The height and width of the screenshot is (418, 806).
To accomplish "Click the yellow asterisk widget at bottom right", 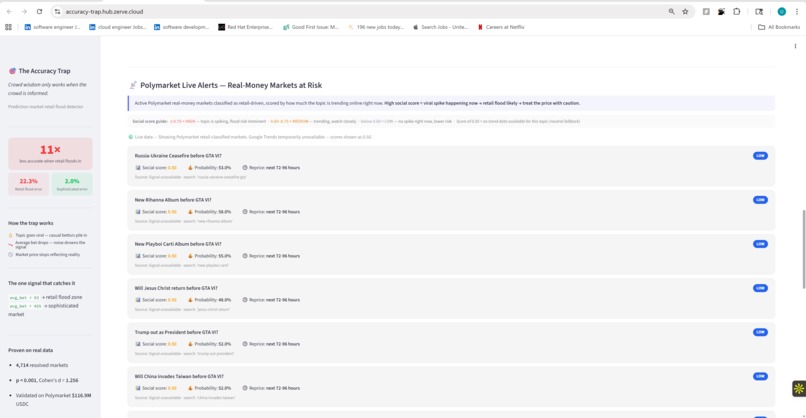I will coord(798,389).
